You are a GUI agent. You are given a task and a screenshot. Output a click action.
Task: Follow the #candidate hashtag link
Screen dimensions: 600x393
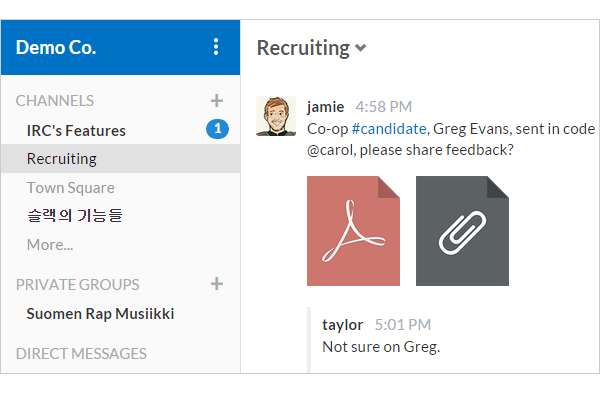pos(389,129)
